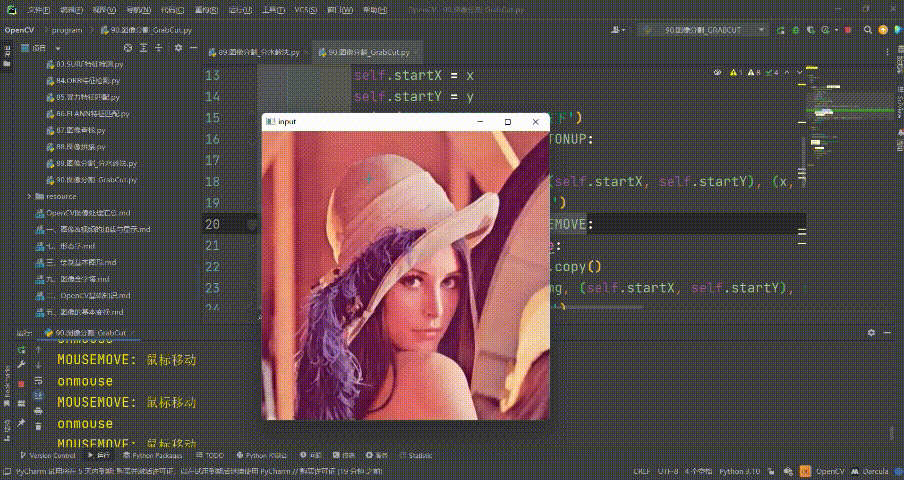The image size is (904, 480).
Task: Open TODO tool window
Action: tap(210, 455)
